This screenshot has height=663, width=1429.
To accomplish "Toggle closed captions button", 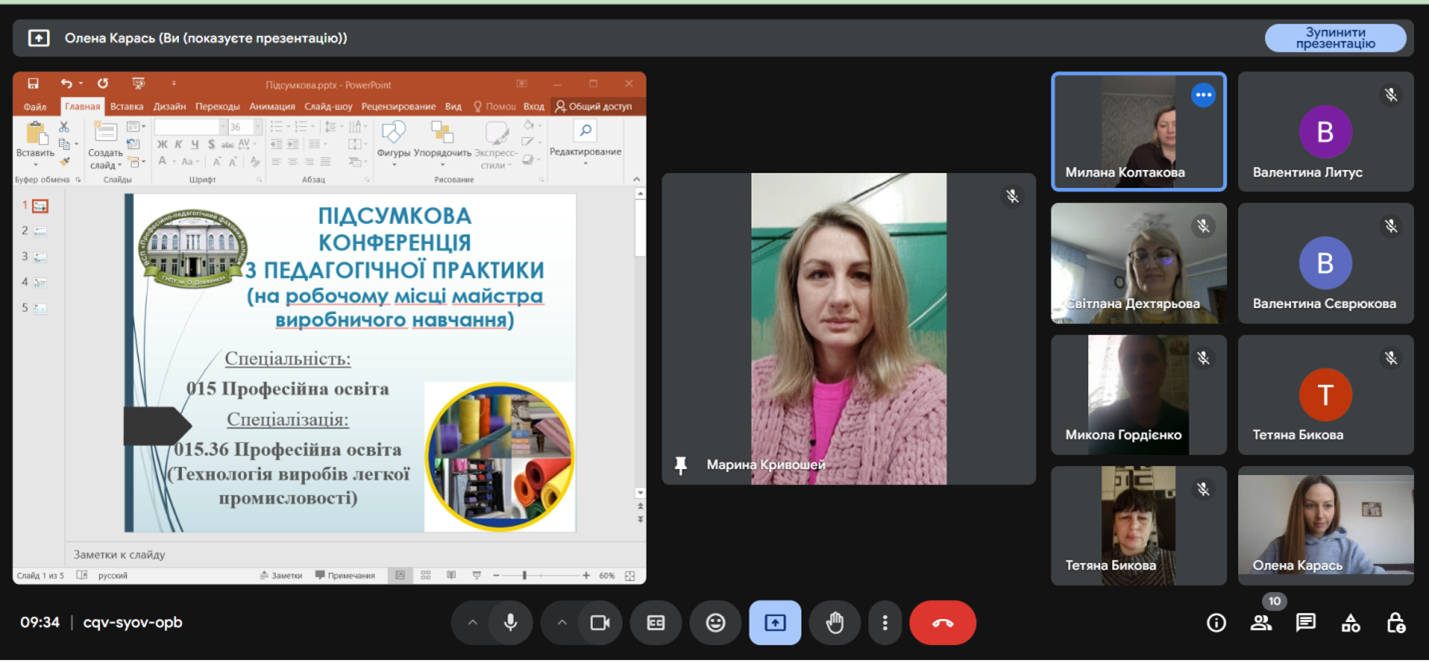I will 656,623.
